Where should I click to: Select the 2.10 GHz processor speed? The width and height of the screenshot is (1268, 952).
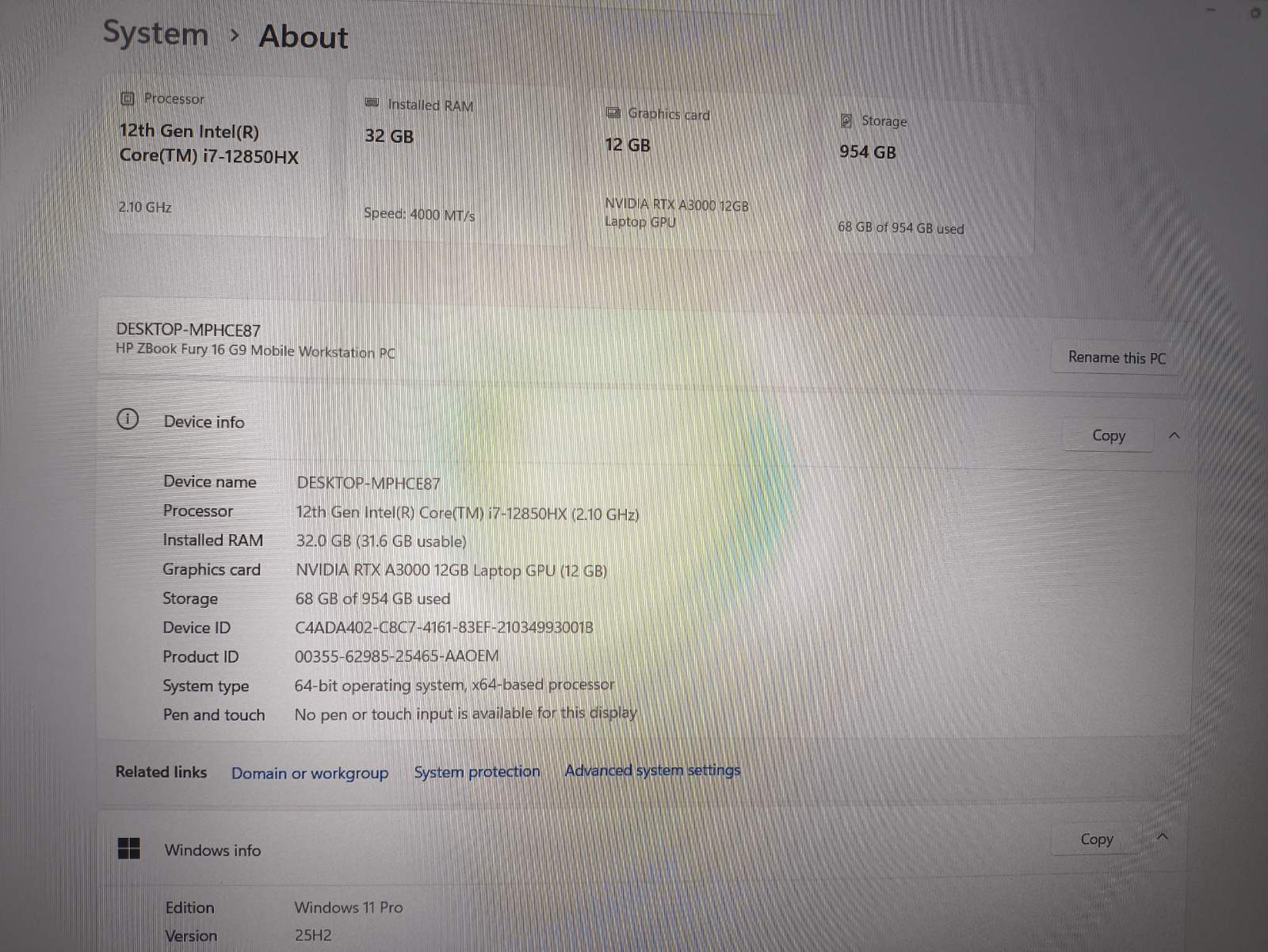click(x=145, y=207)
